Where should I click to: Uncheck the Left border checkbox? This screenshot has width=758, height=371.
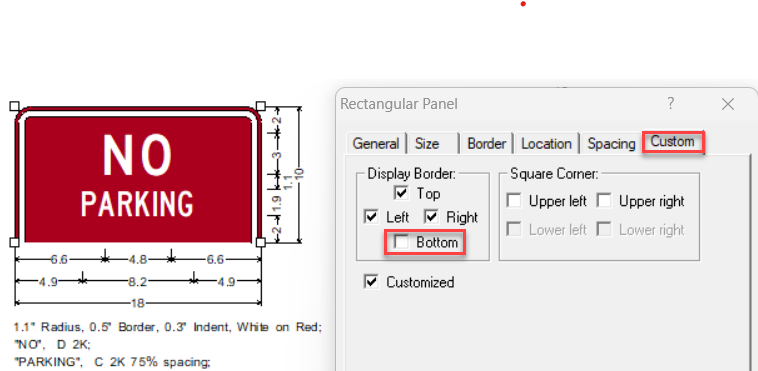[371, 217]
